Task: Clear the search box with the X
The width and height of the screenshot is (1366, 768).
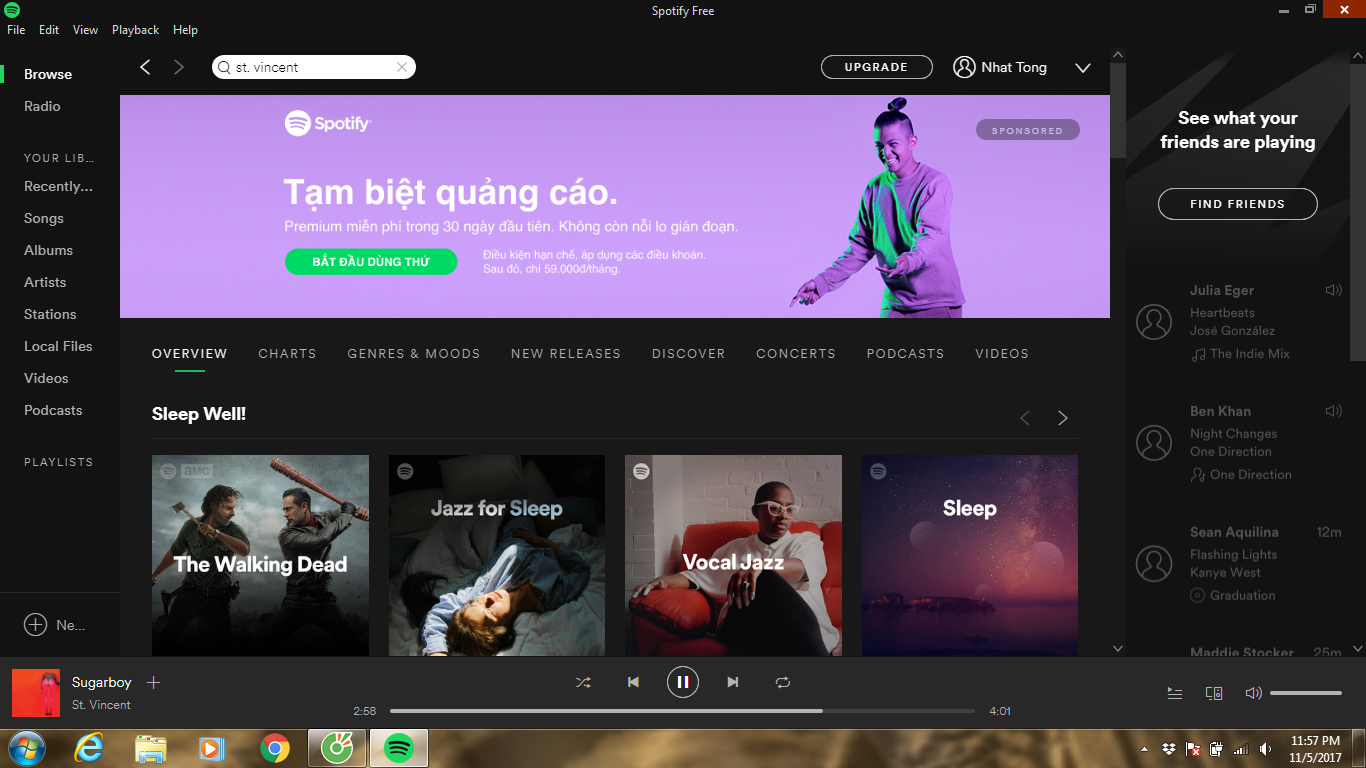Action: [402, 67]
